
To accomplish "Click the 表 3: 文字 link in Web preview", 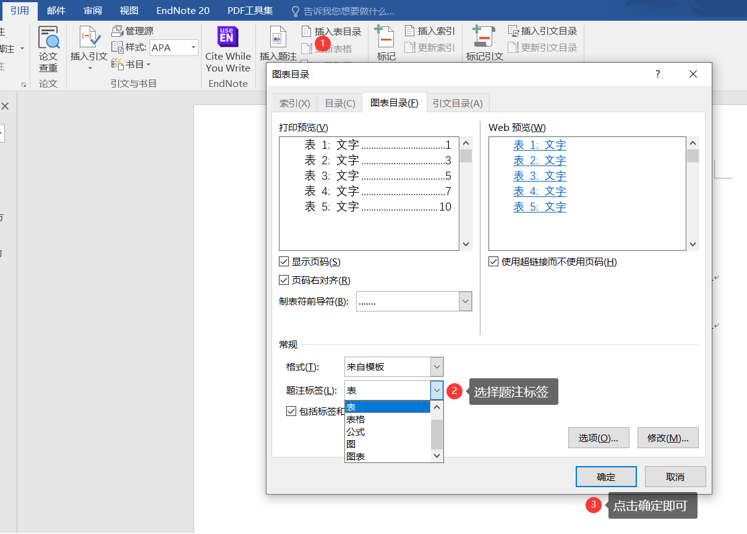I will click(x=539, y=176).
